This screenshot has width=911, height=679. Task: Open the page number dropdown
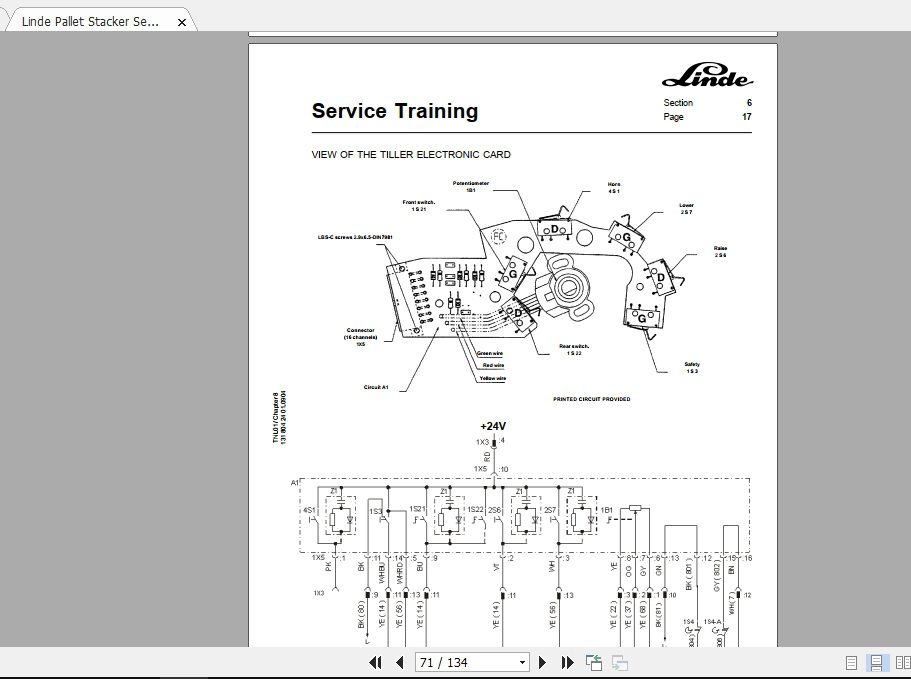click(x=524, y=662)
